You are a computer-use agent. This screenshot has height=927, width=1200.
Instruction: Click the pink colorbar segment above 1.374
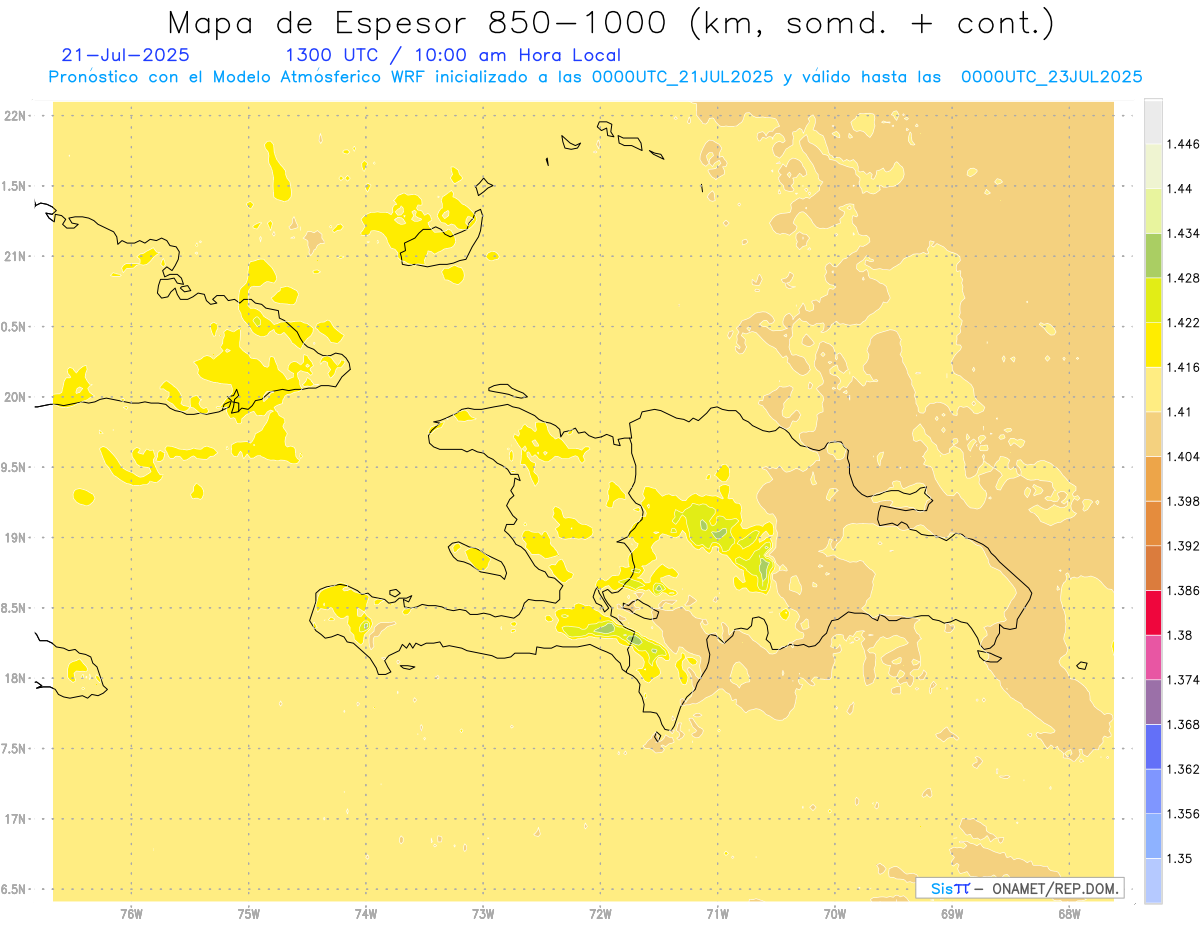pos(1153,657)
